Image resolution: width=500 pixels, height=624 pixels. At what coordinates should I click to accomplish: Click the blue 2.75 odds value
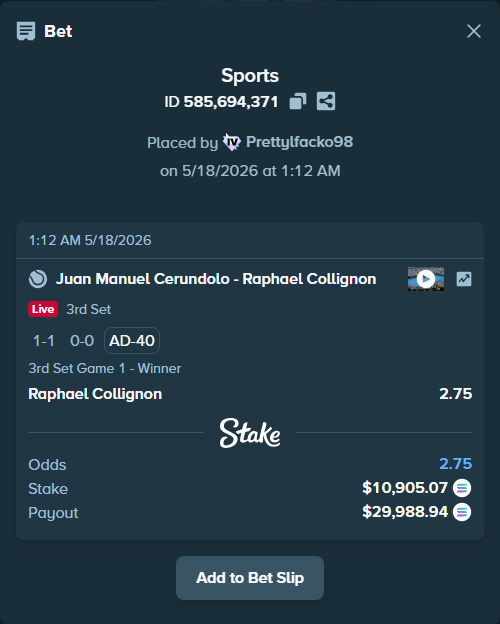[x=455, y=464]
